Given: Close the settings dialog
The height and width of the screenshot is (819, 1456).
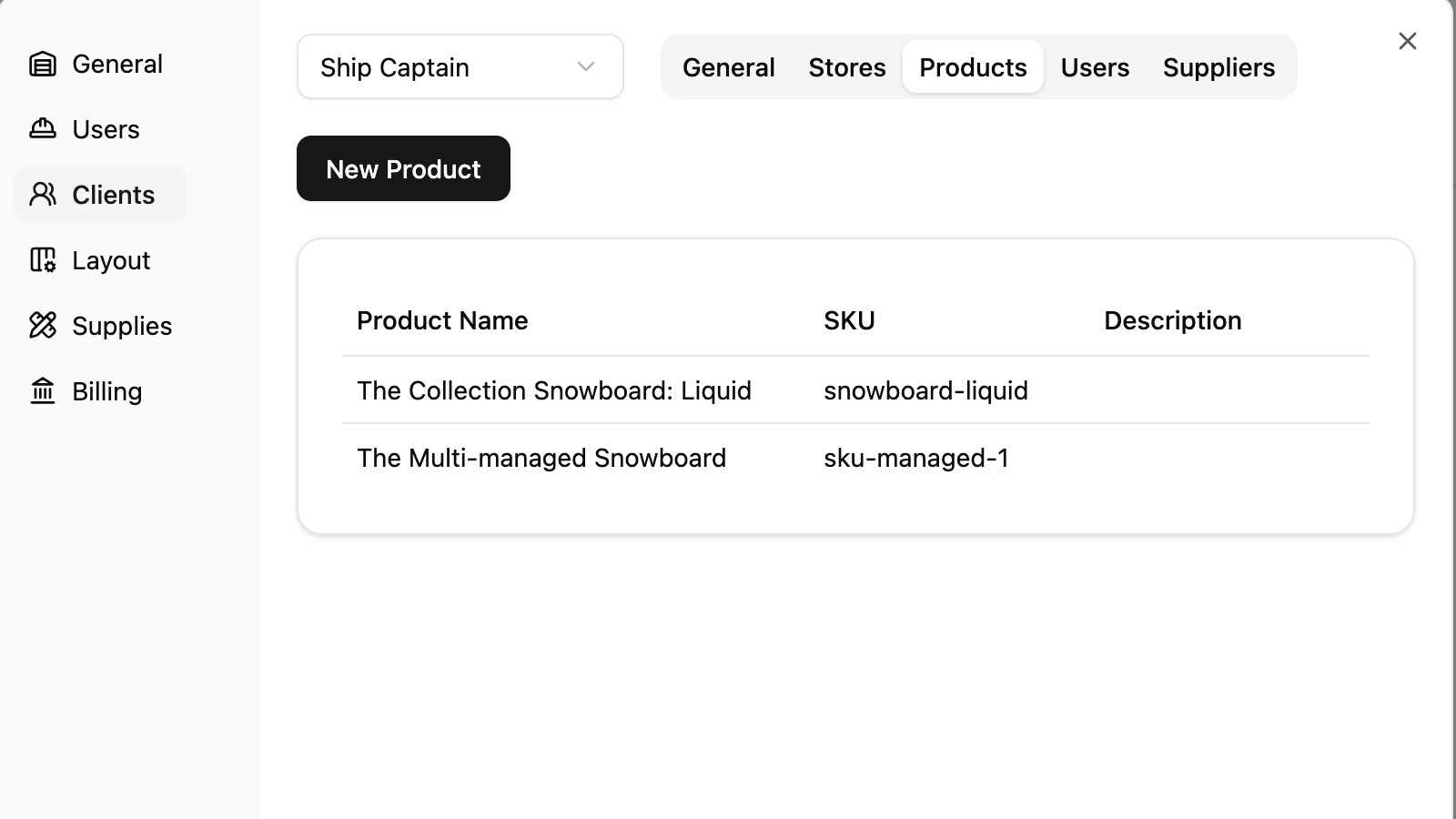Looking at the screenshot, I should click(1407, 41).
